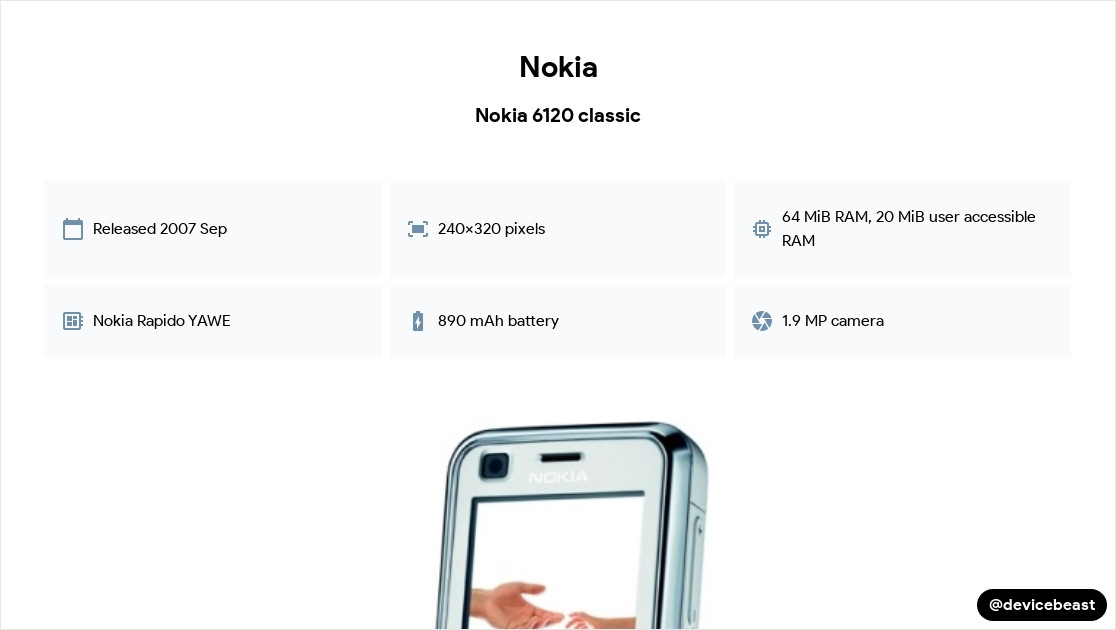Open the @devicebeast badge

pyautogui.click(x=1041, y=604)
